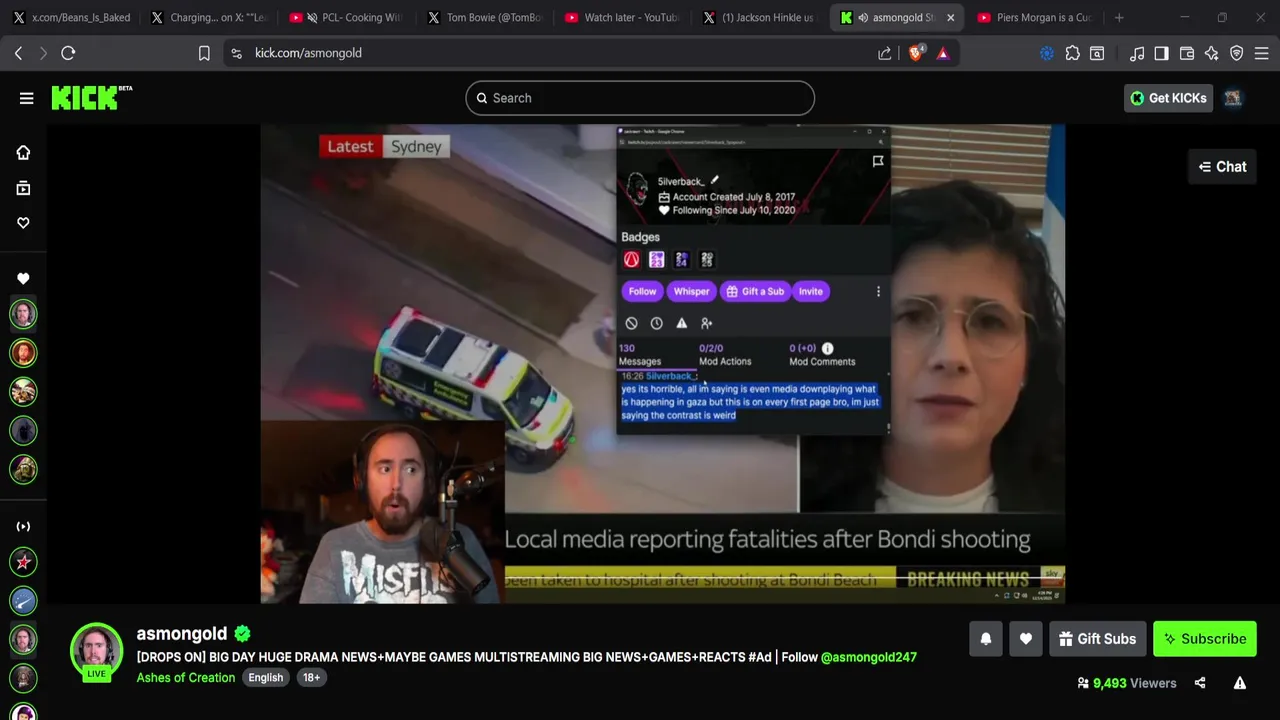Report the stream with the warning icon

point(1240,683)
